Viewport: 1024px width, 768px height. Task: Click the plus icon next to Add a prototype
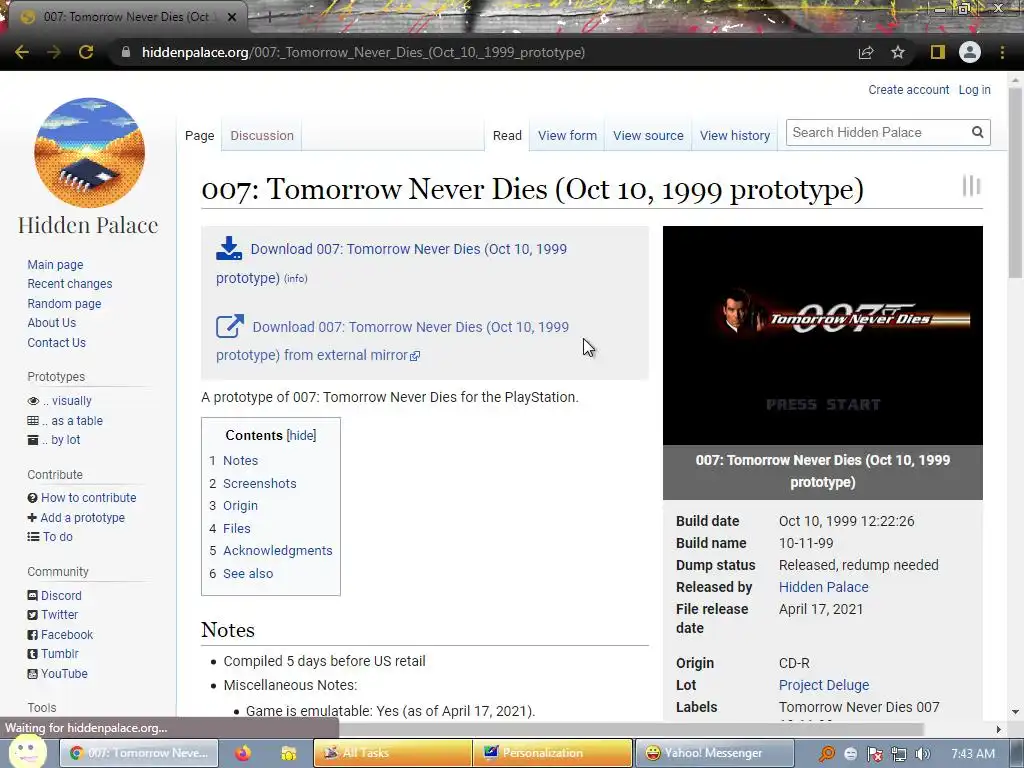[32, 517]
